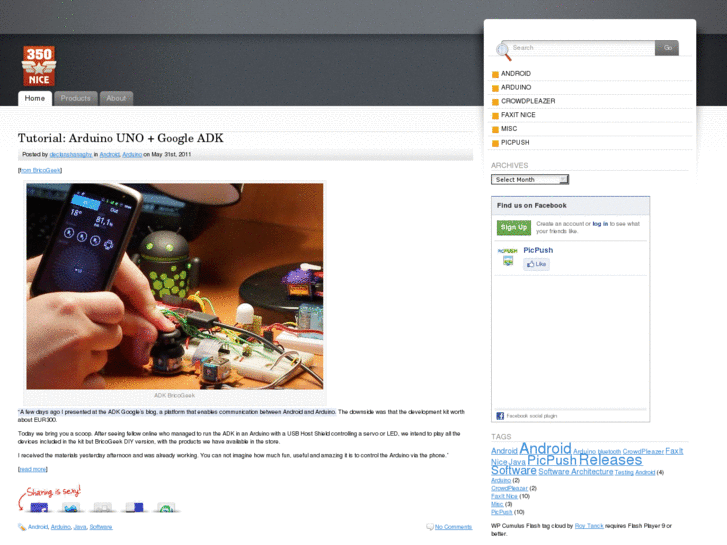727x545 pixels.
Task: Click the Software tag below the post
Action: pos(101,527)
